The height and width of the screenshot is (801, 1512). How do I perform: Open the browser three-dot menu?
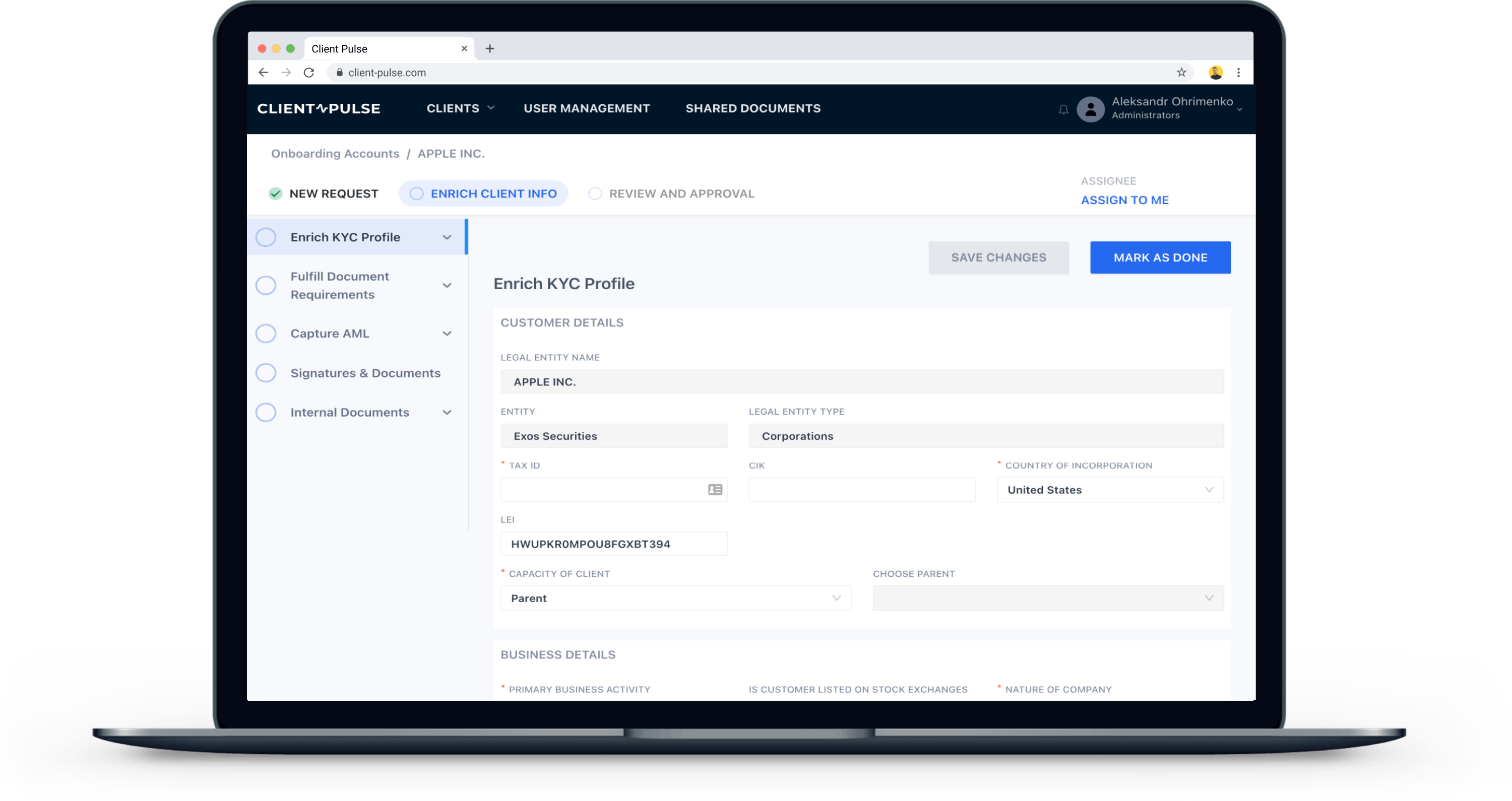point(1239,72)
